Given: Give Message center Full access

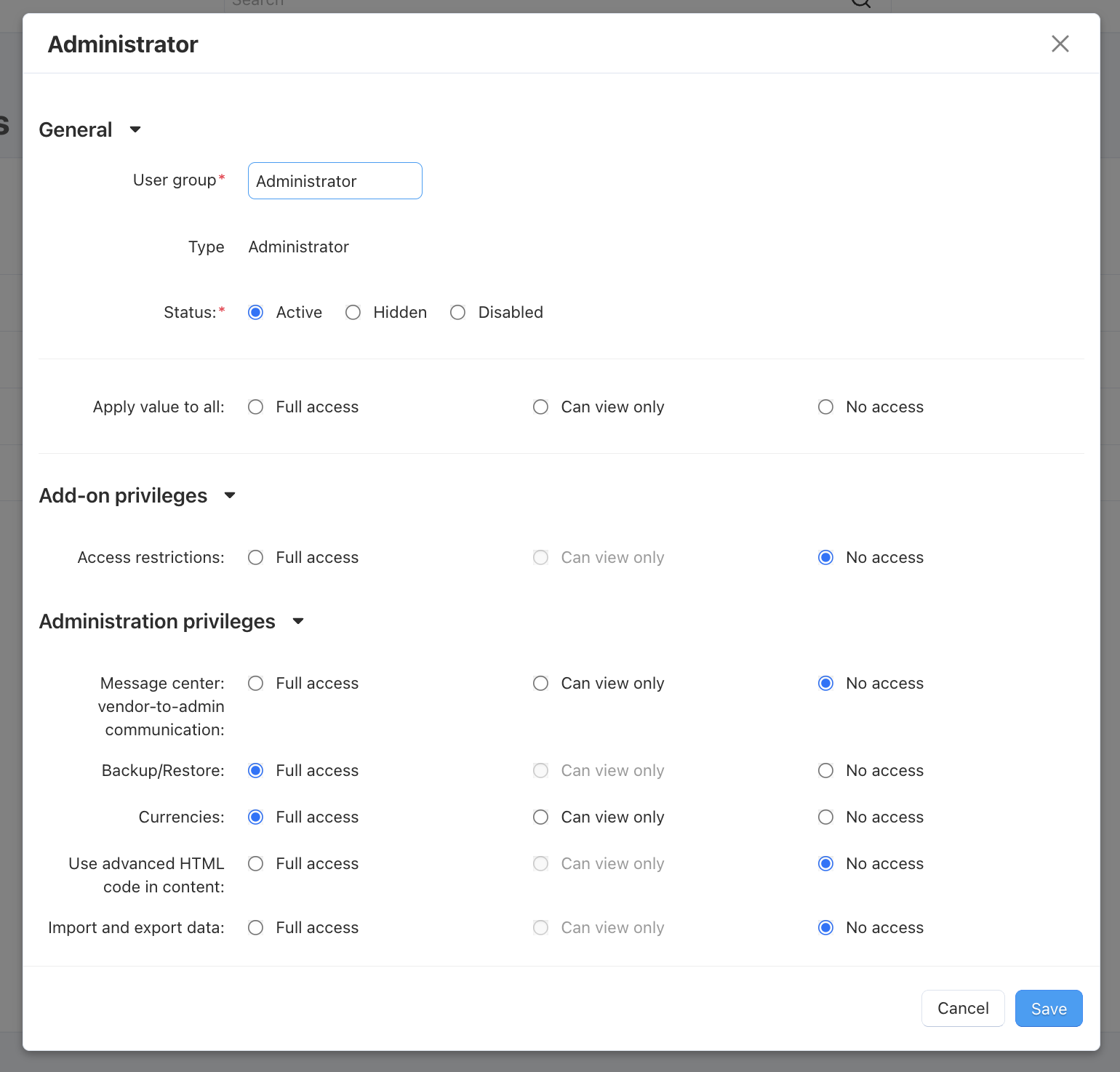Looking at the screenshot, I should [x=255, y=684].
